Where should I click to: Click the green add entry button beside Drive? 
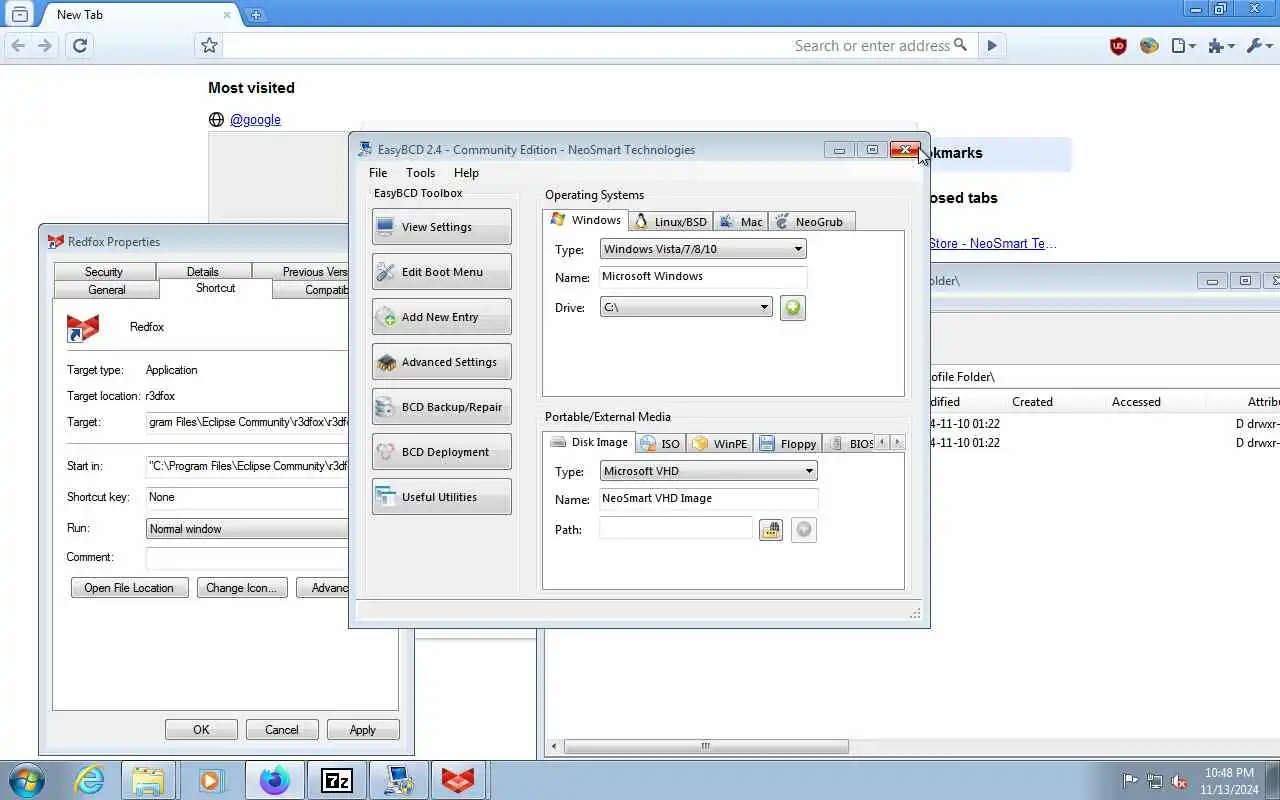click(792, 308)
